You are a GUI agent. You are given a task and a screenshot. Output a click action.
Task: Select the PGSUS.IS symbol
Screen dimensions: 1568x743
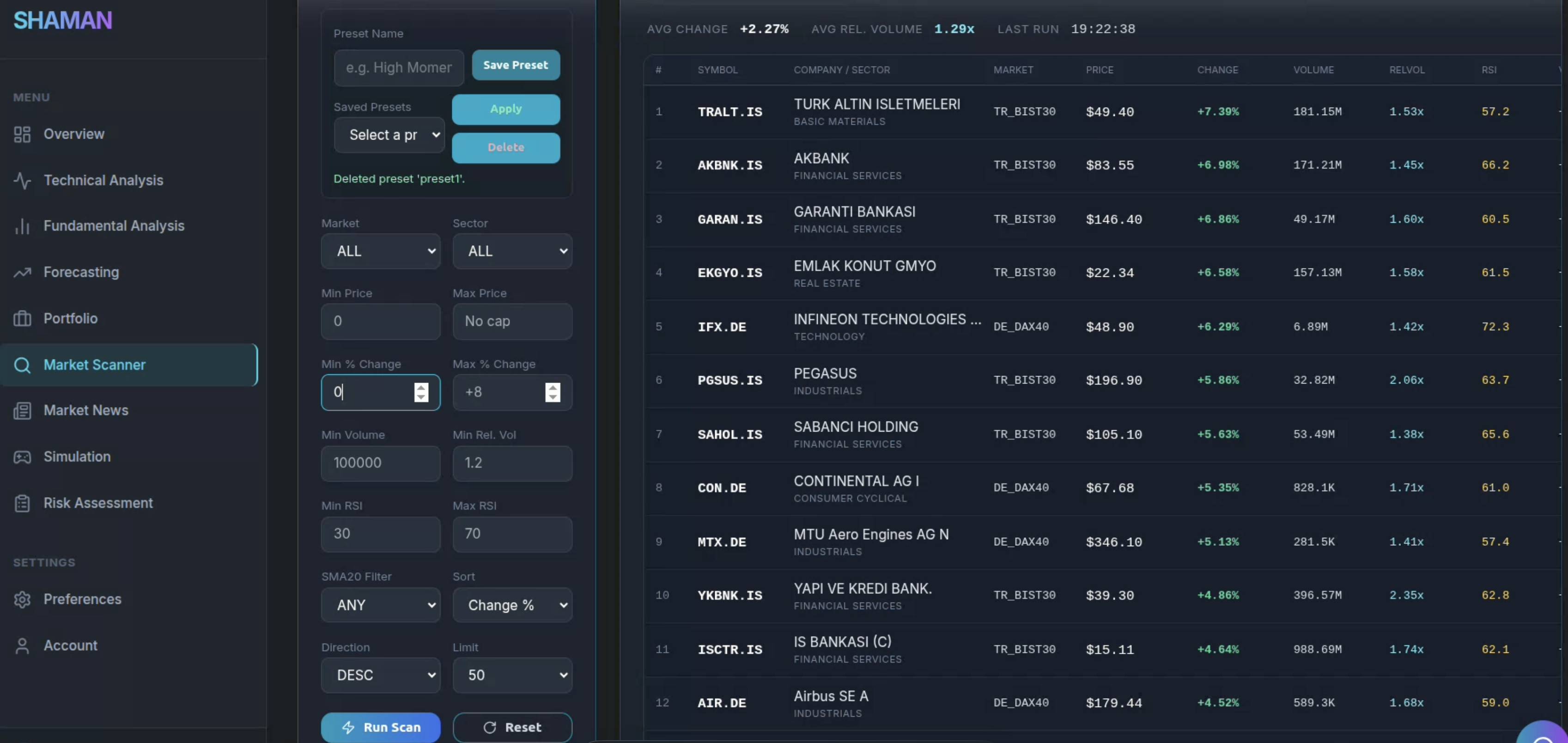pos(730,381)
